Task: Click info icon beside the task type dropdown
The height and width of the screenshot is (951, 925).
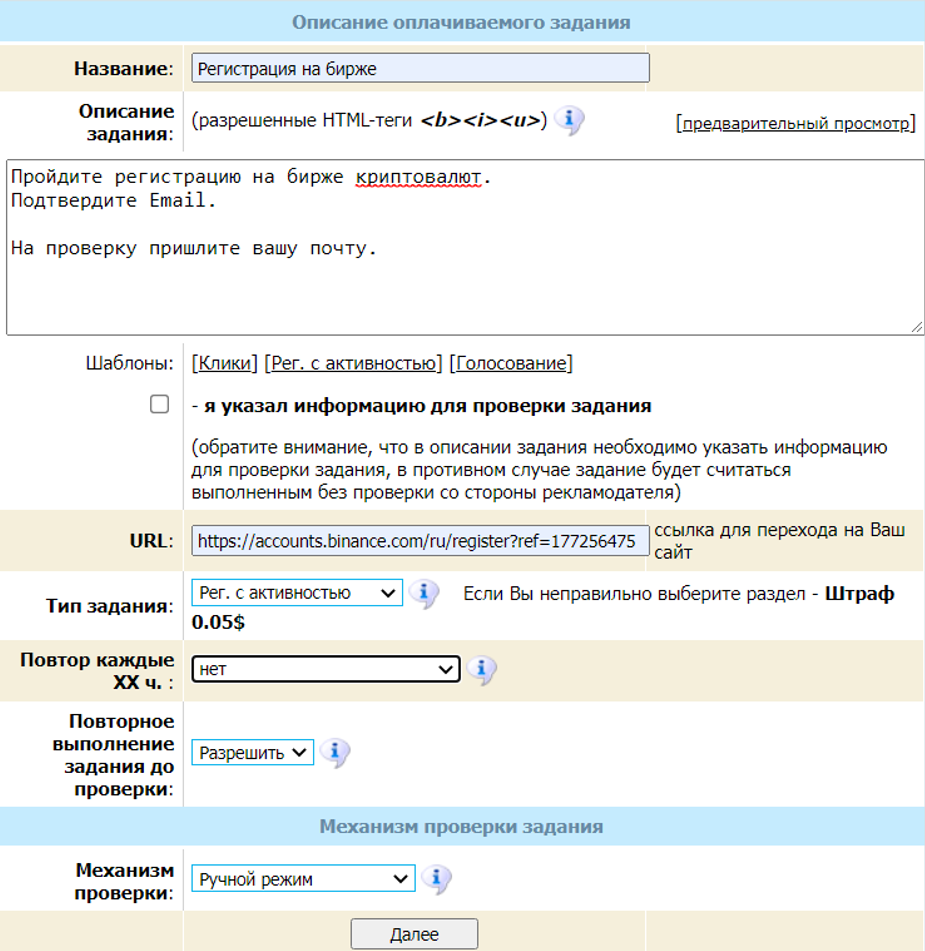Action: point(423,593)
